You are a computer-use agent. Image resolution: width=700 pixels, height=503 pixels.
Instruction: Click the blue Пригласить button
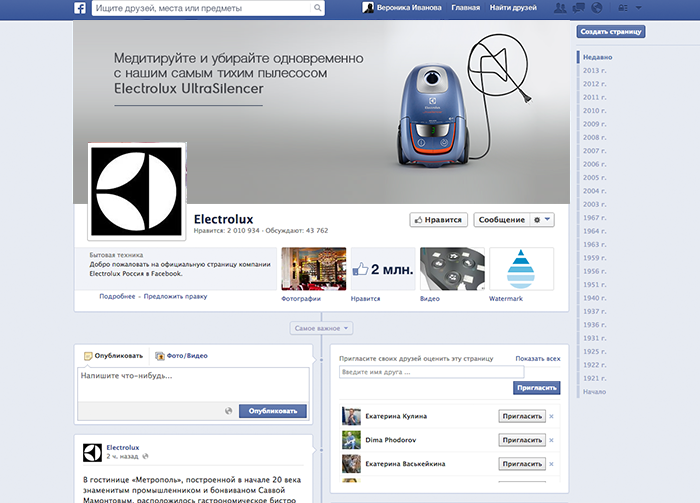click(537, 388)
